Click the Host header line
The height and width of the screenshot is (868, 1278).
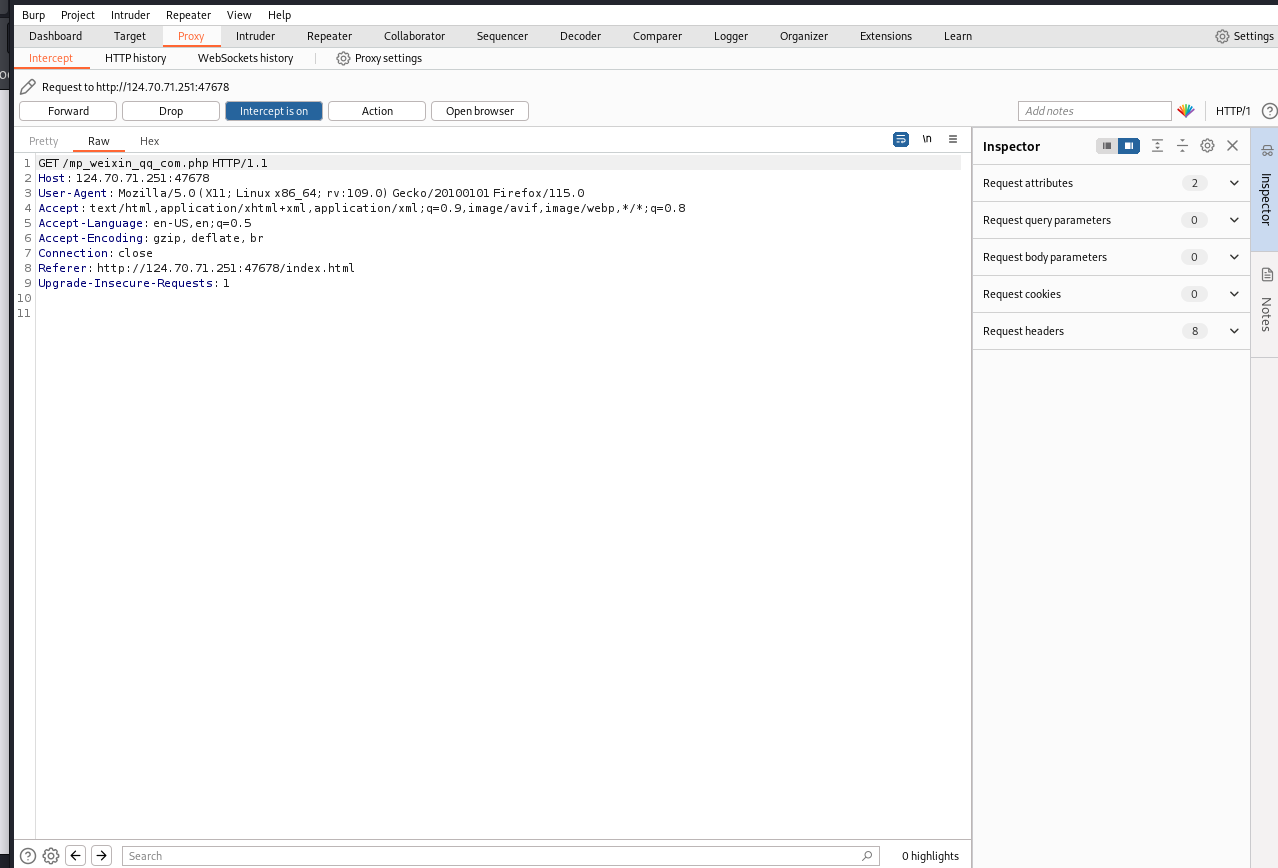click(x=124, y=178)
